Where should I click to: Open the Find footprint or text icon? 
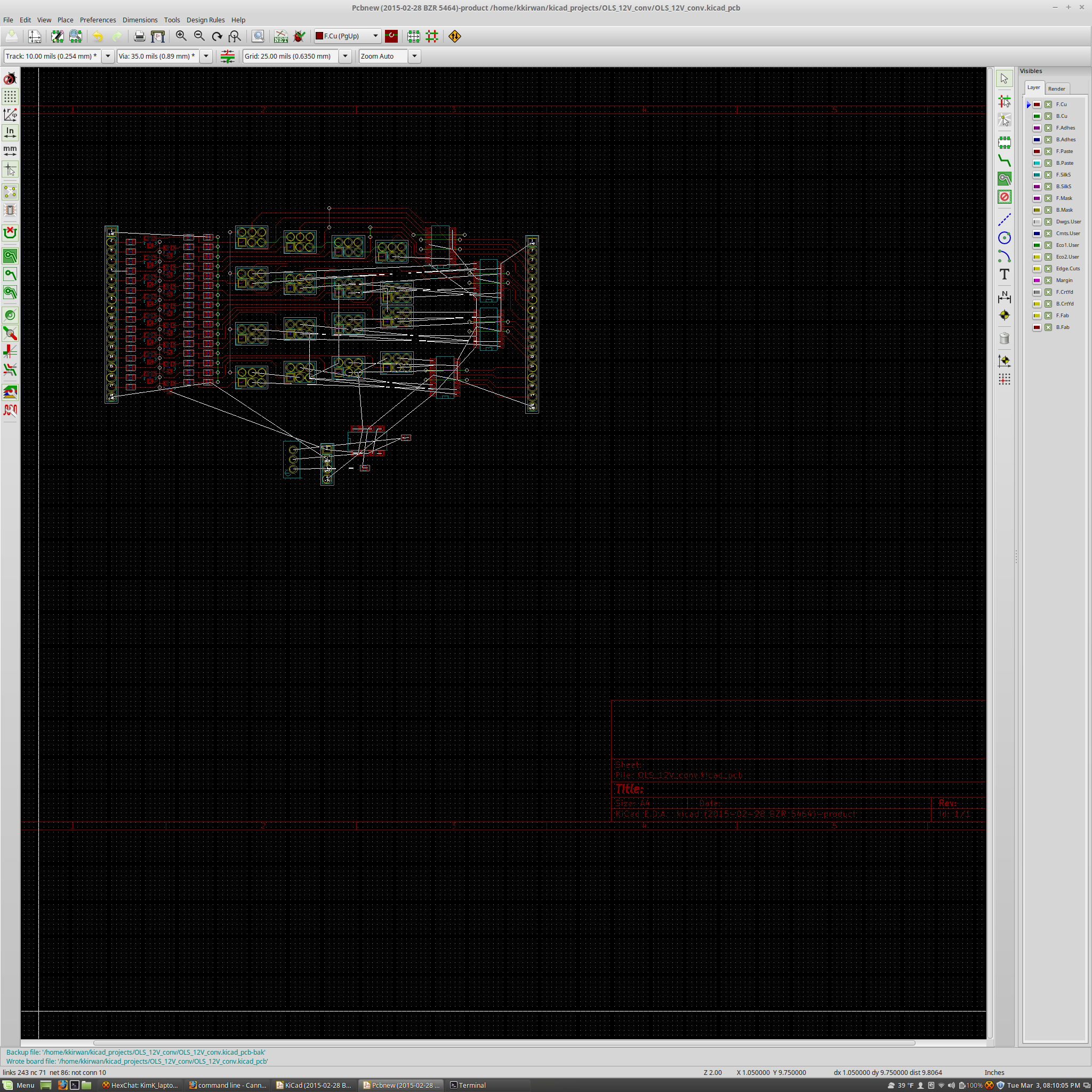(258, 37)
